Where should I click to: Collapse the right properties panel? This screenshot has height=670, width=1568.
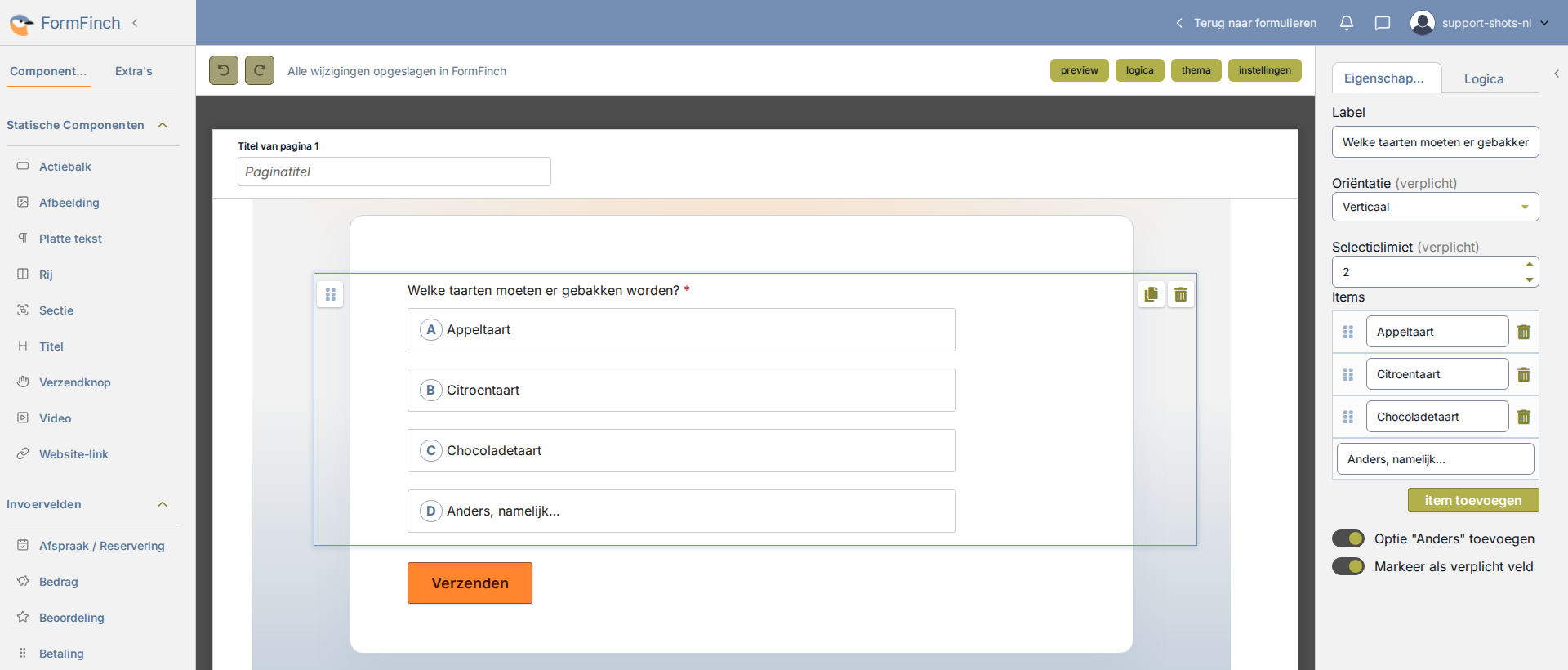click(x=1557, y=74)
